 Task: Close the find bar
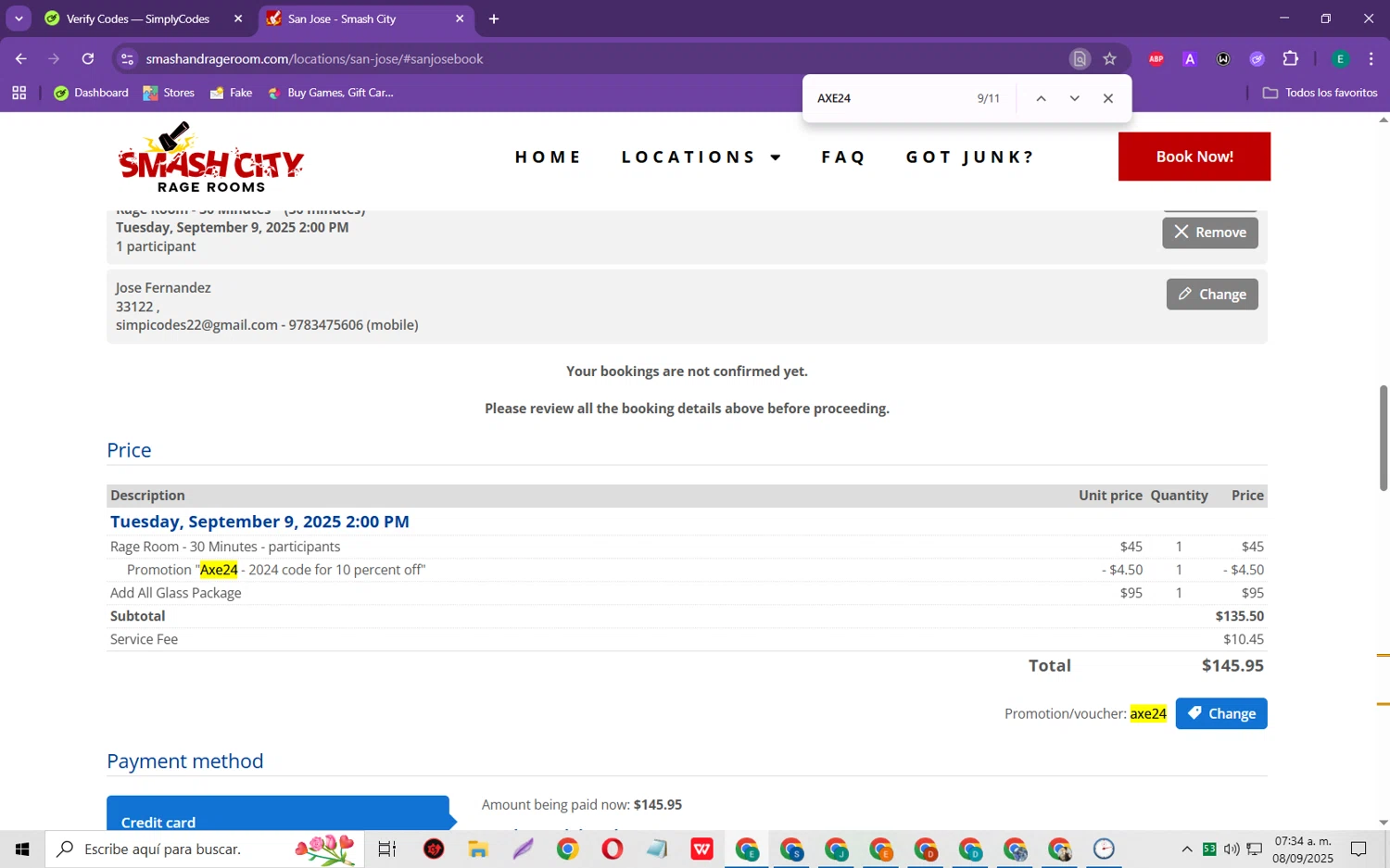tap(1107, 98)
